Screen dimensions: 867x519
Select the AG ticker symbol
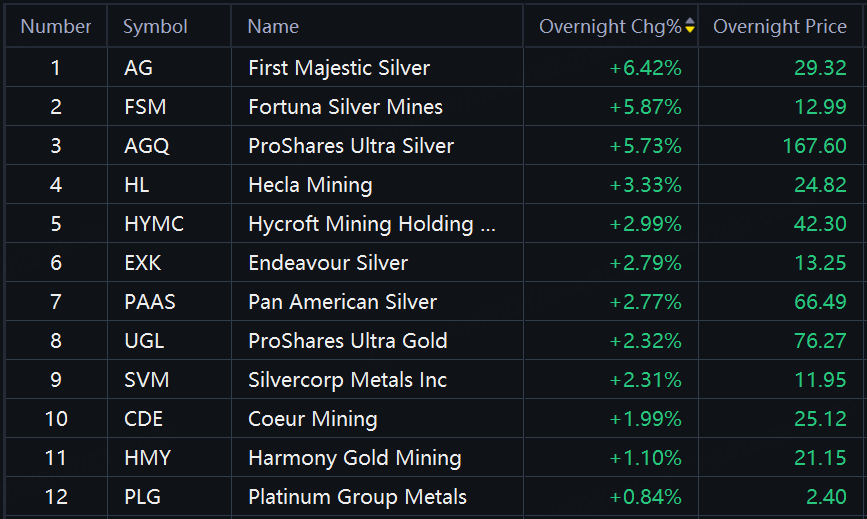(x=139, y=68)
